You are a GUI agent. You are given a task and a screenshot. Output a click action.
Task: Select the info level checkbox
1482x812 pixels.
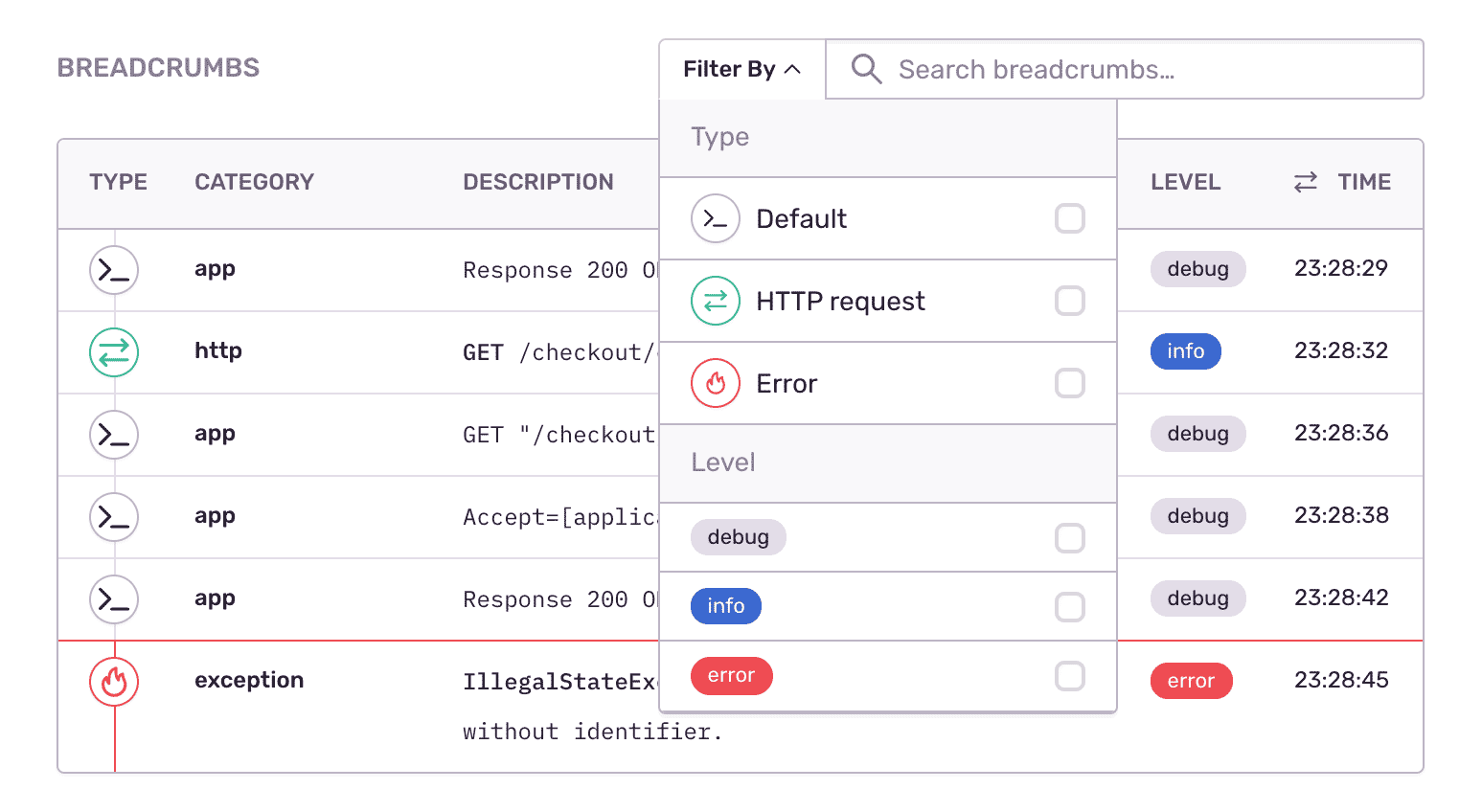coord(1069,607)
